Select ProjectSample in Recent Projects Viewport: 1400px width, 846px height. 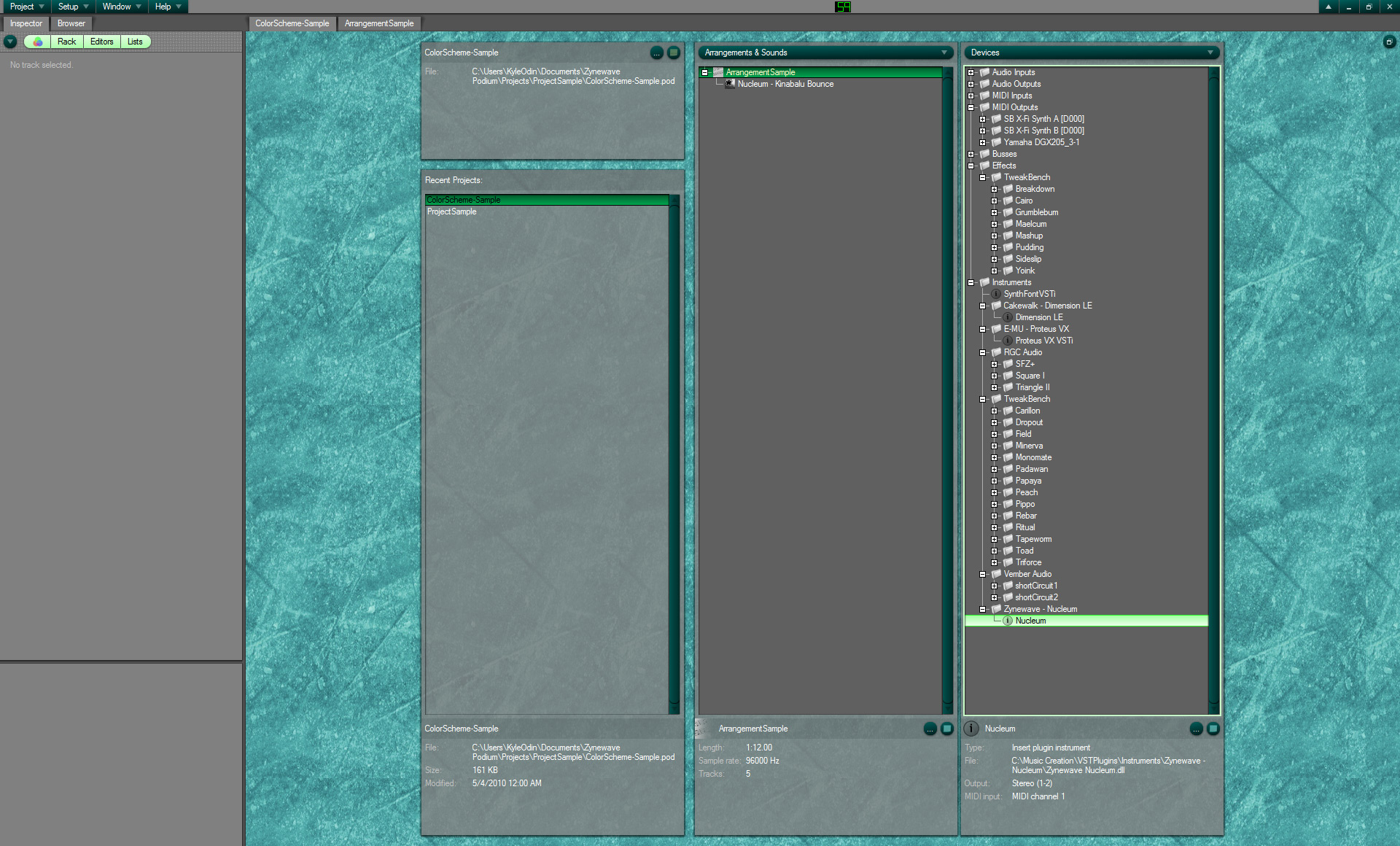(x=452, y=211)
